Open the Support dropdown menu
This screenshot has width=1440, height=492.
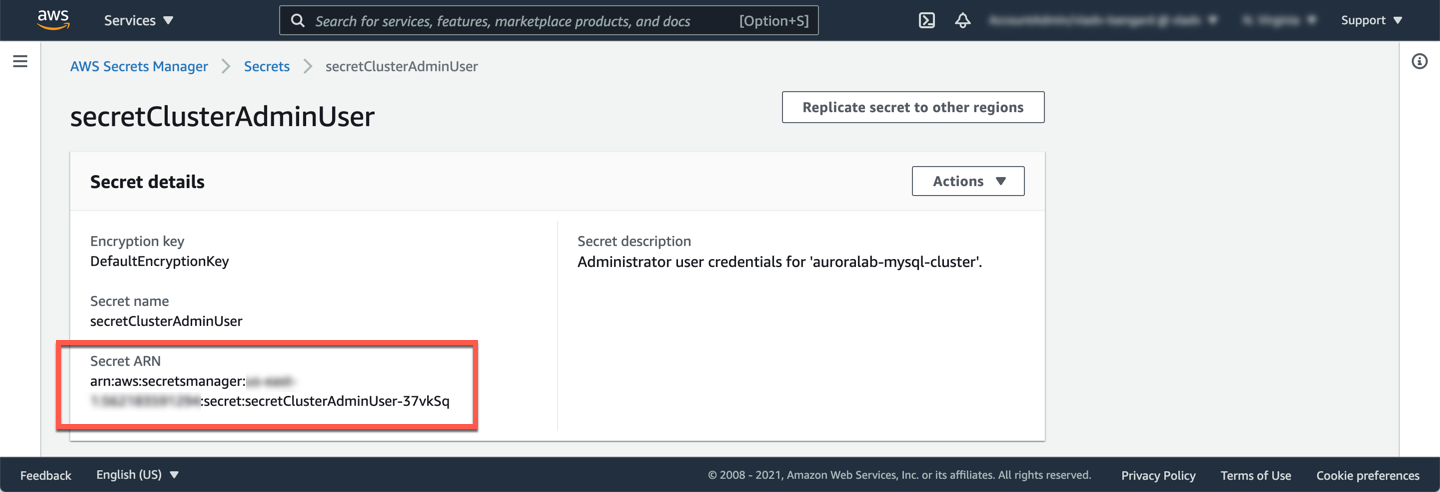click(1371, 20)
